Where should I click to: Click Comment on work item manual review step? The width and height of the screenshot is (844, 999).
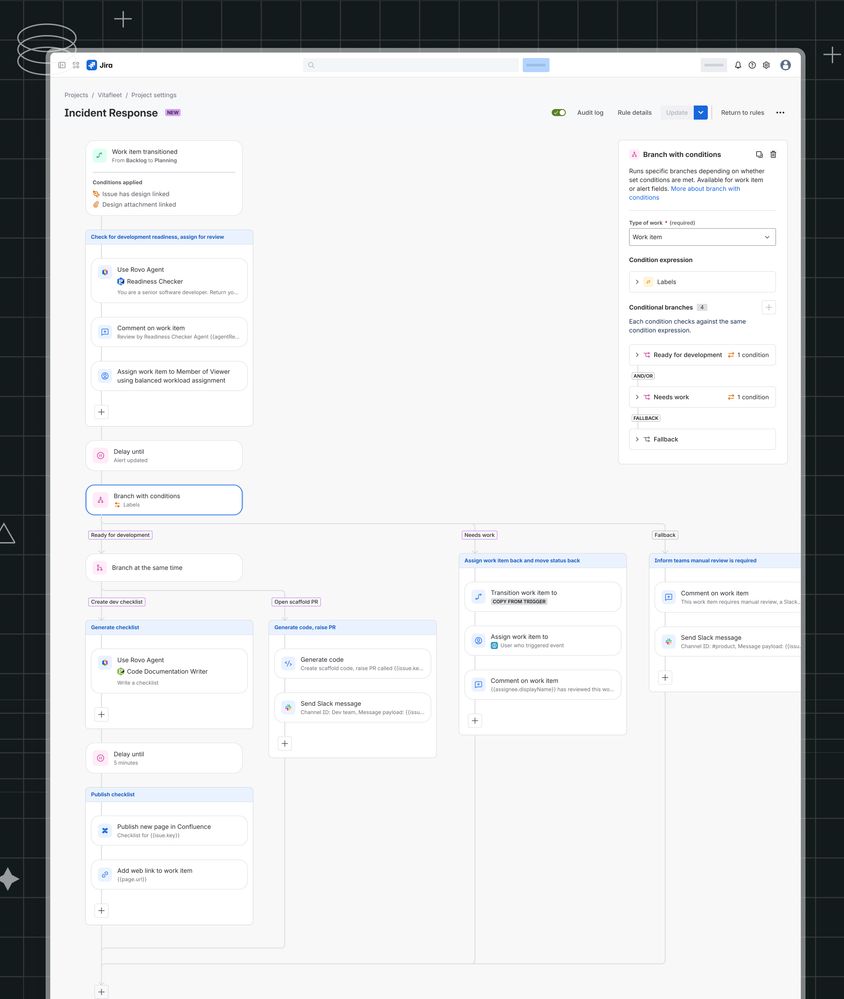pyautogui.click(x=727, y=597)
